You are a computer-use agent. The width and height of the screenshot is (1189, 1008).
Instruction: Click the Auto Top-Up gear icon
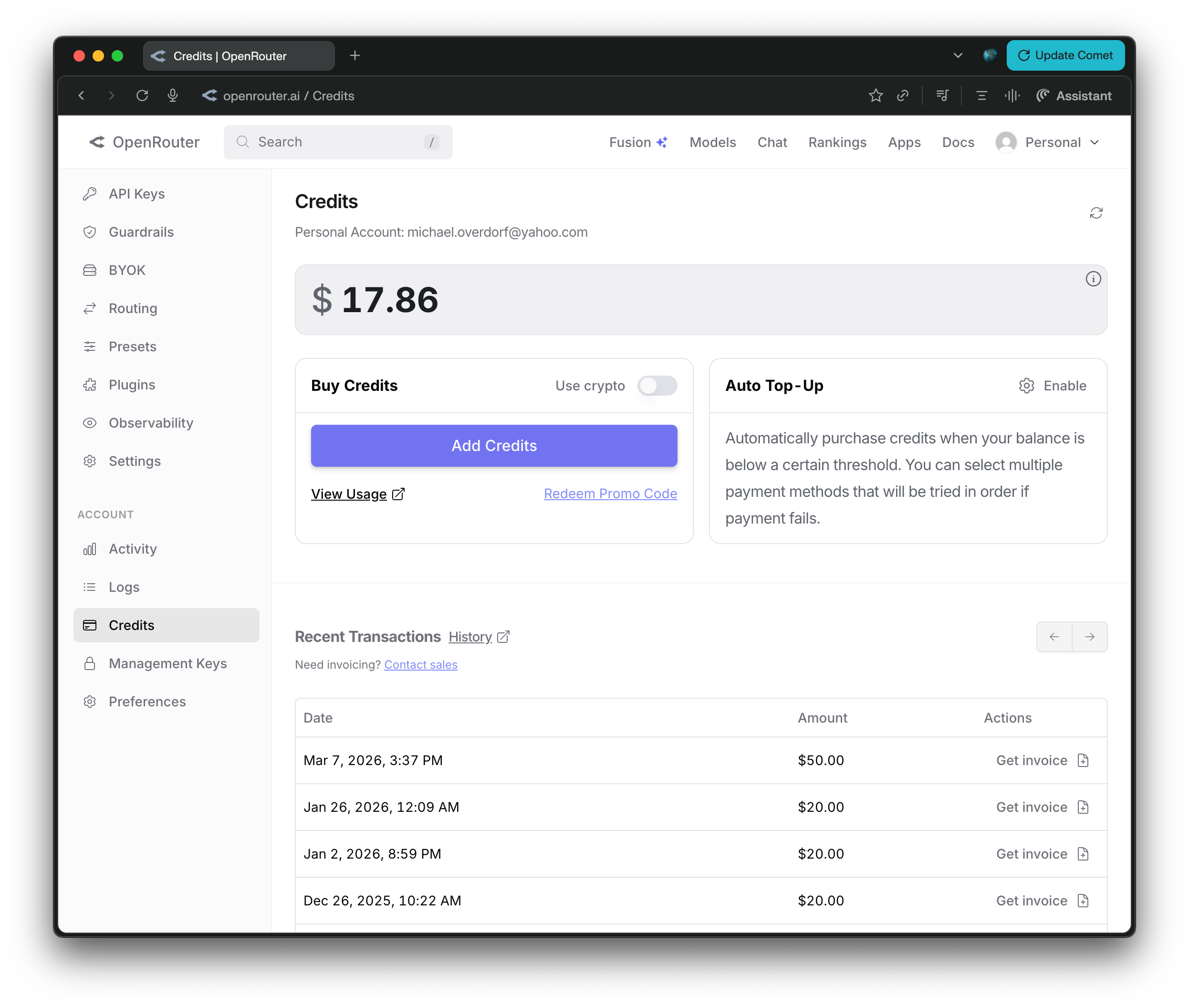(x=1026, y=386)
